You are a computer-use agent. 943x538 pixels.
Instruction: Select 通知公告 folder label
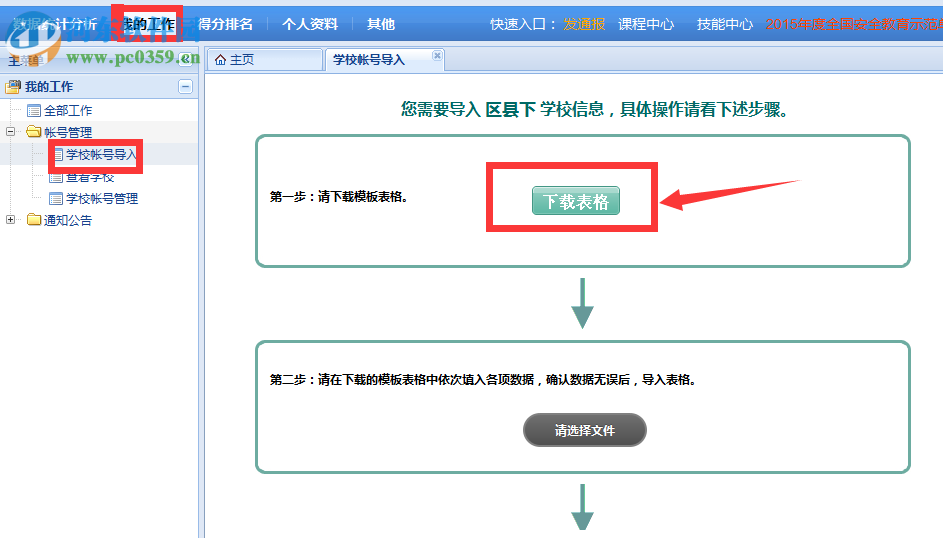pos(68,220)
